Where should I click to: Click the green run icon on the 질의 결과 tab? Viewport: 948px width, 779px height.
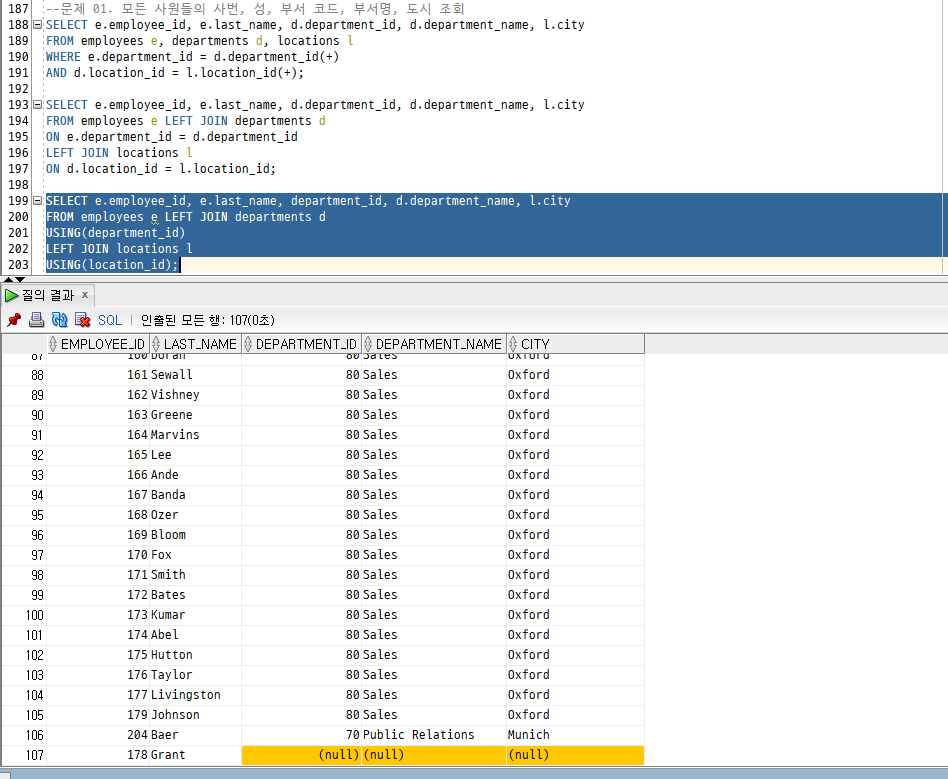click(x=11, y=295)
